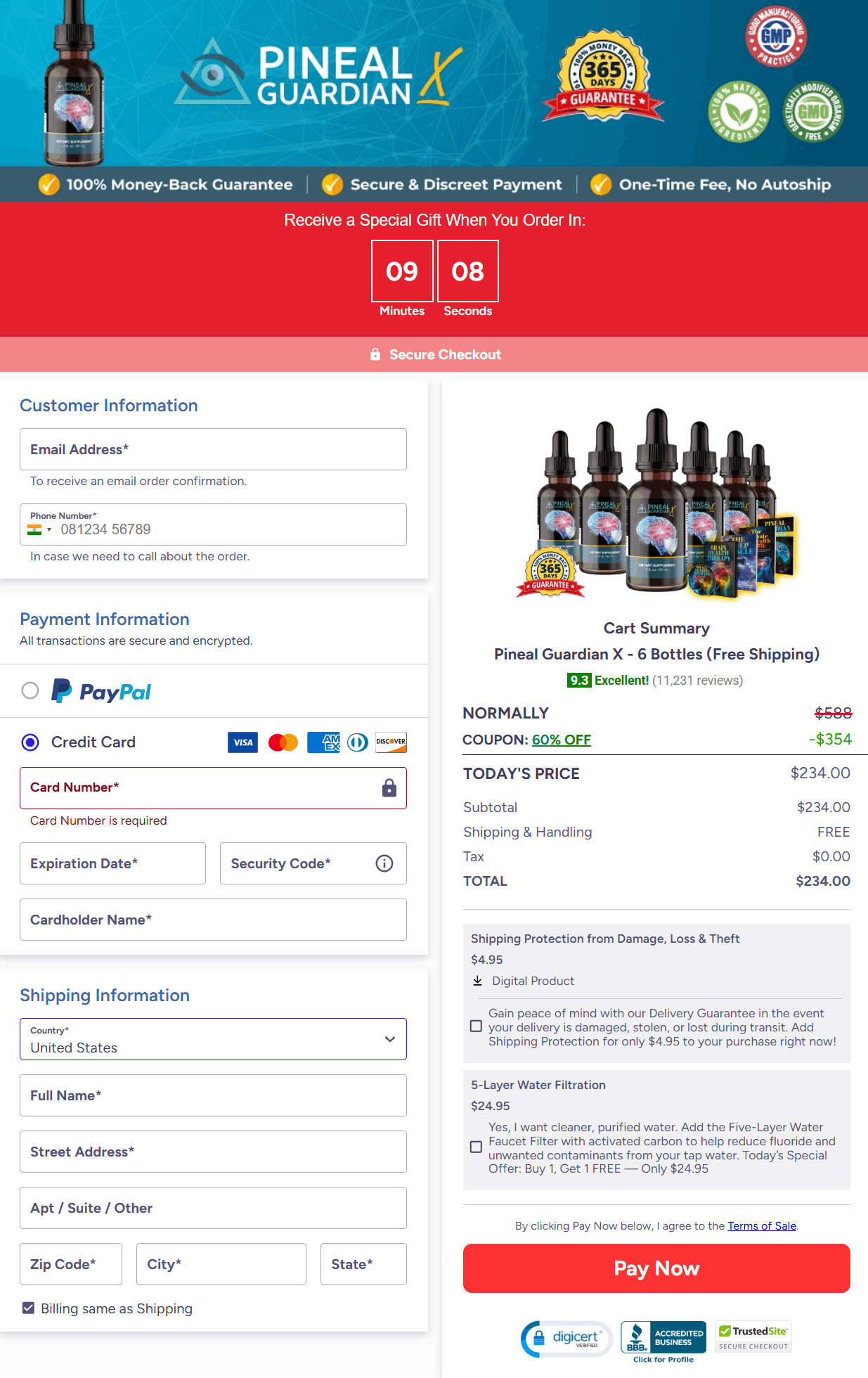The height and width of the screenshot is (1378, 868).
Task: Click the Discover card icon
Action: click(391, 742)
